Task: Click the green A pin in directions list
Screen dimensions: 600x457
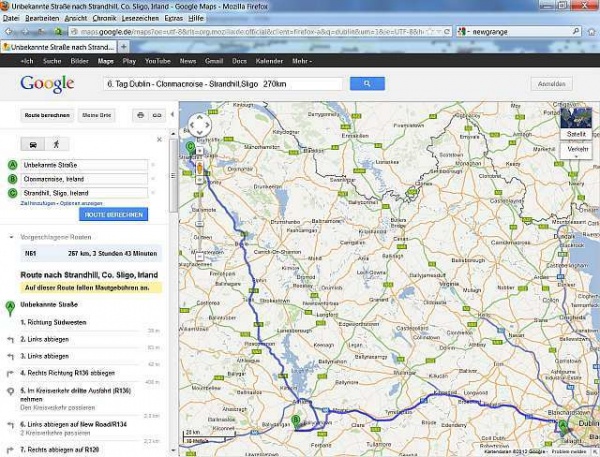Action: coord(10,308)
